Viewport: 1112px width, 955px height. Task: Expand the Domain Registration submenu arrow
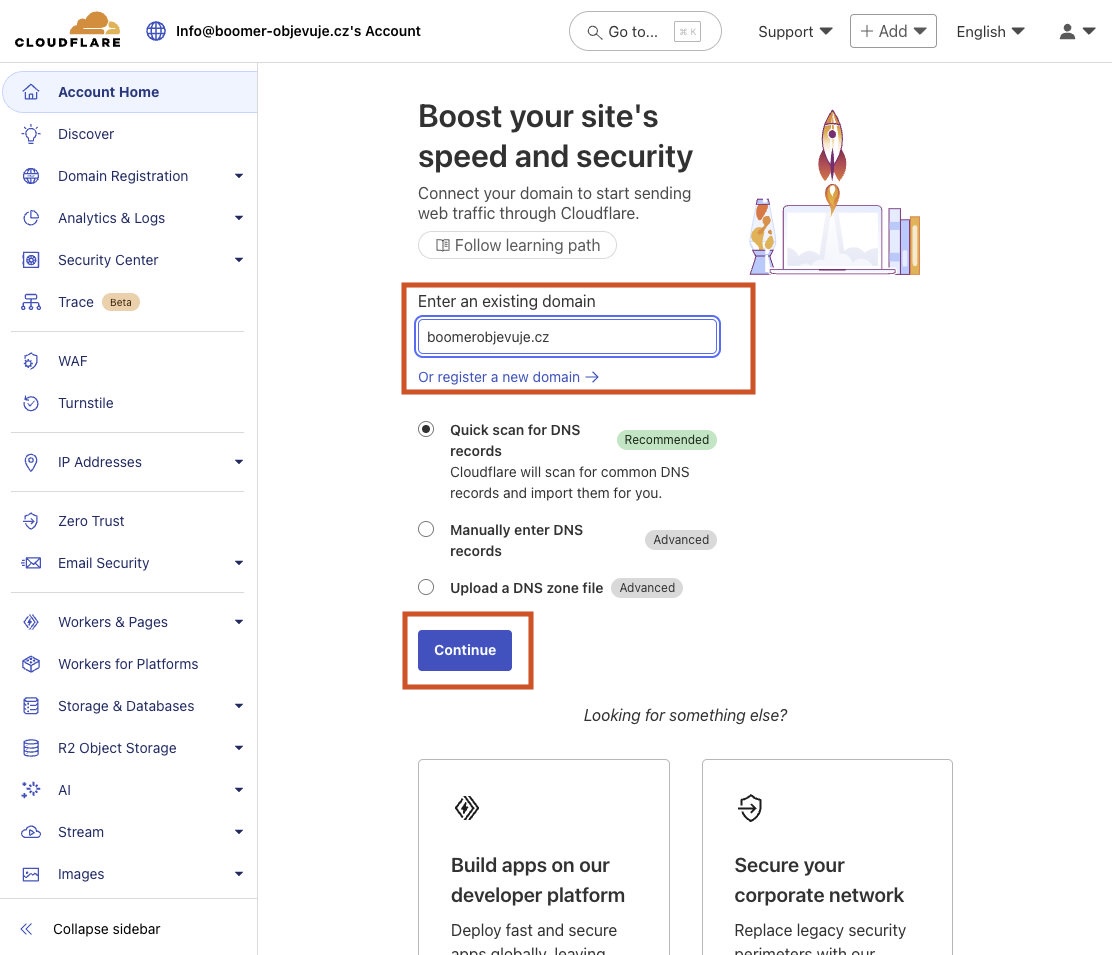click(x=239, y=176)
